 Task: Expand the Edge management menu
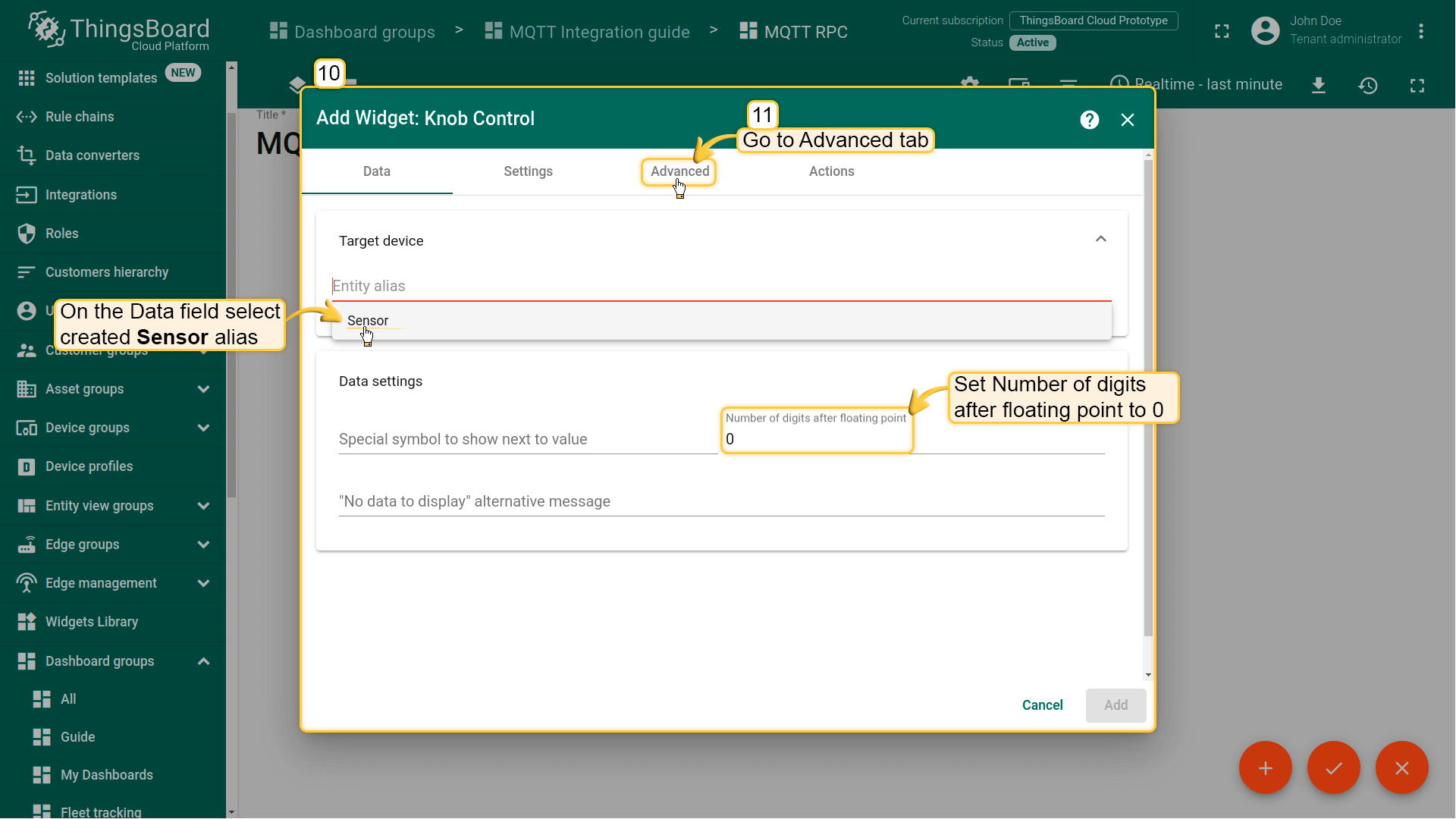[x=203, y=583]
